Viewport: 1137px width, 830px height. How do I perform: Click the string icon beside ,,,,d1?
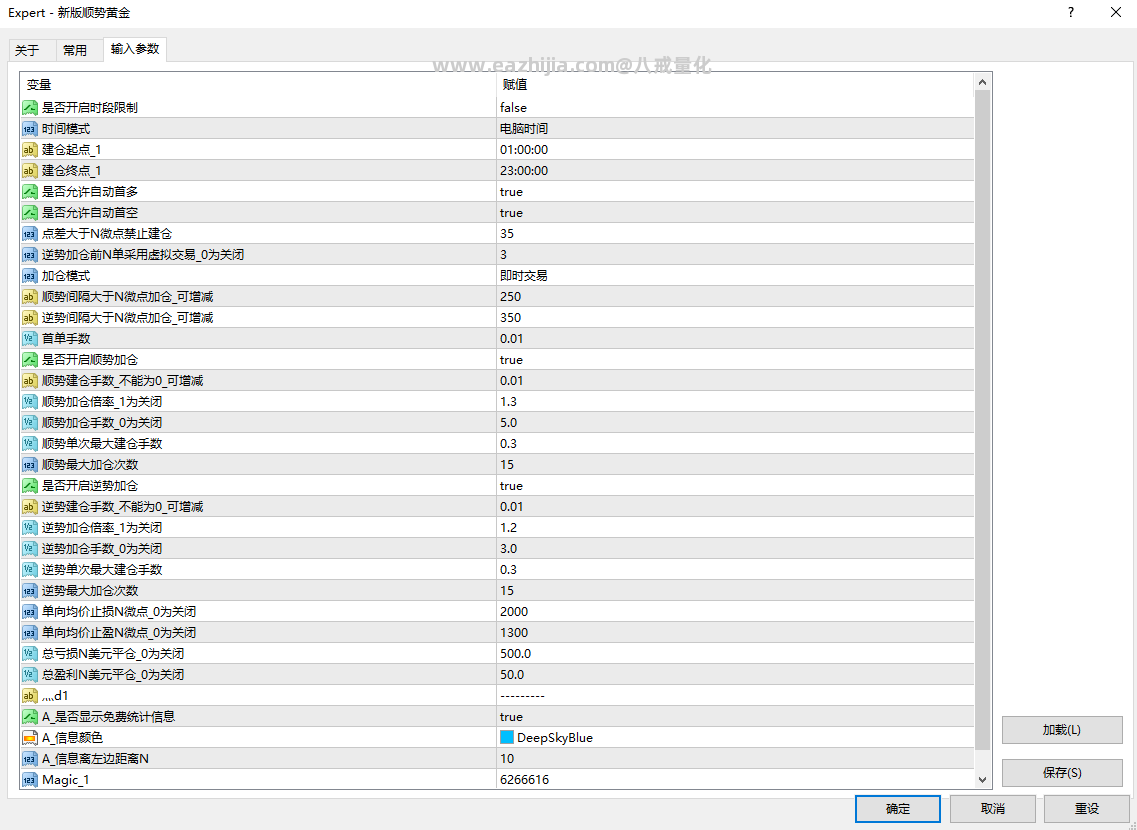(x=30, y=697)
